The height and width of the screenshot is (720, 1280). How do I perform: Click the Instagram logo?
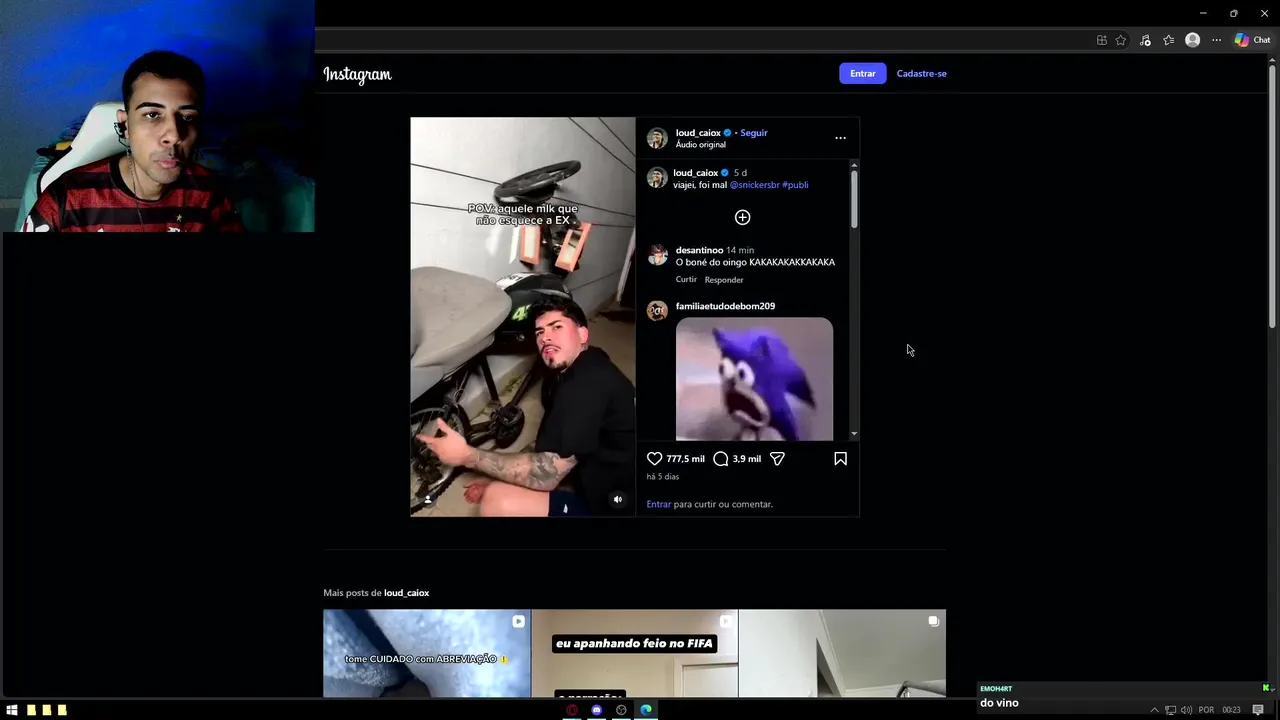357,74
